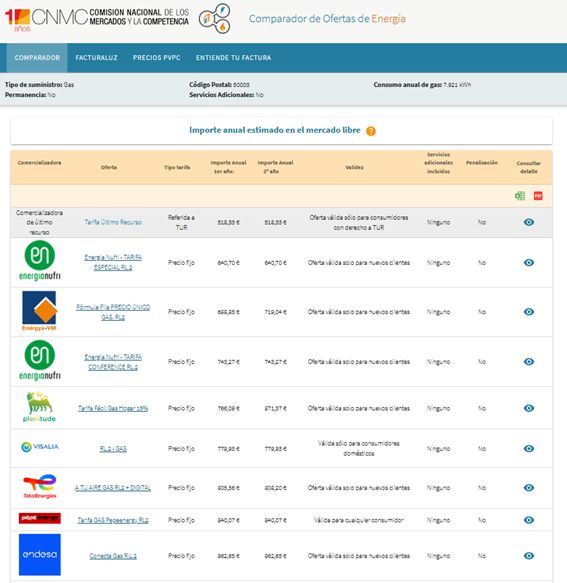View detail eye for TARIFA CONFERENCE RL.2 row
The width and height of the screenshot is (567, 583).
(529, 361)
